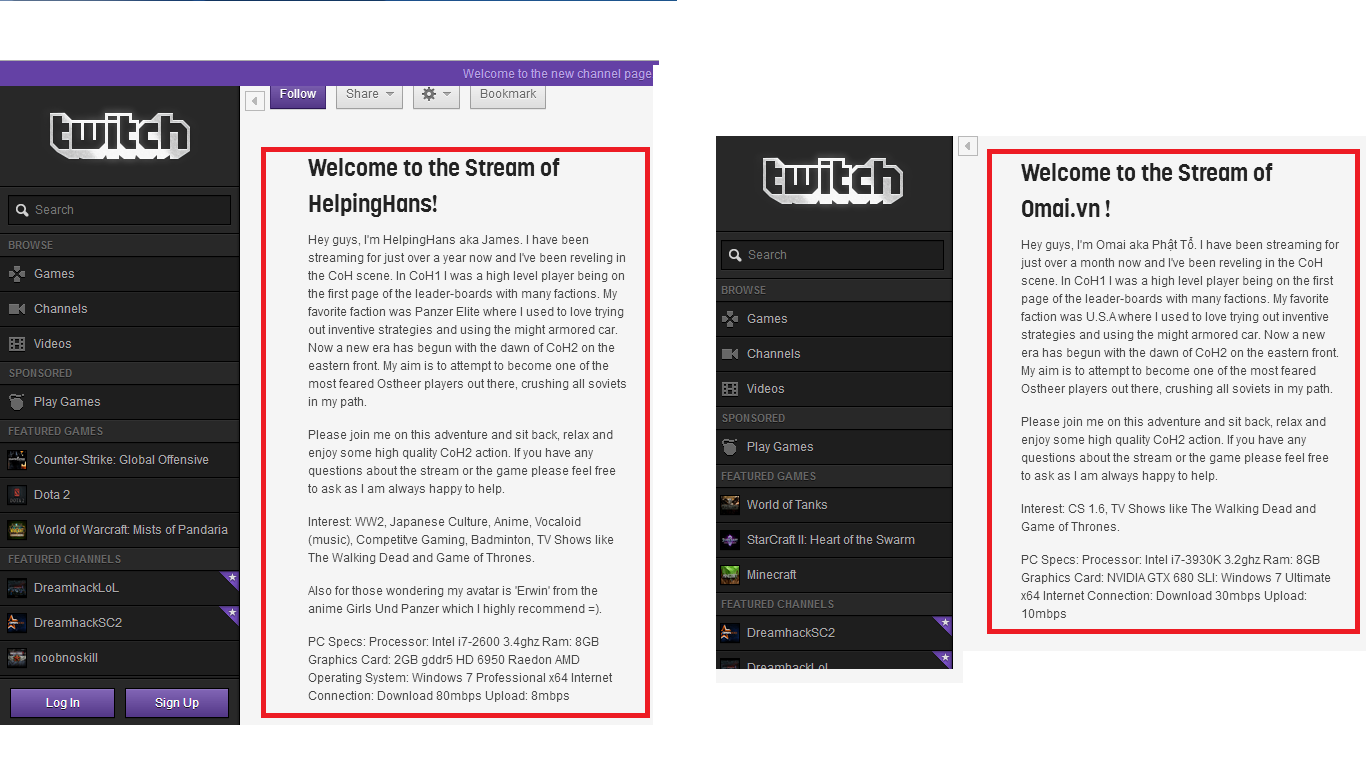
Task: Open the Dota 2 link
Action: click(x=120, y=495)
